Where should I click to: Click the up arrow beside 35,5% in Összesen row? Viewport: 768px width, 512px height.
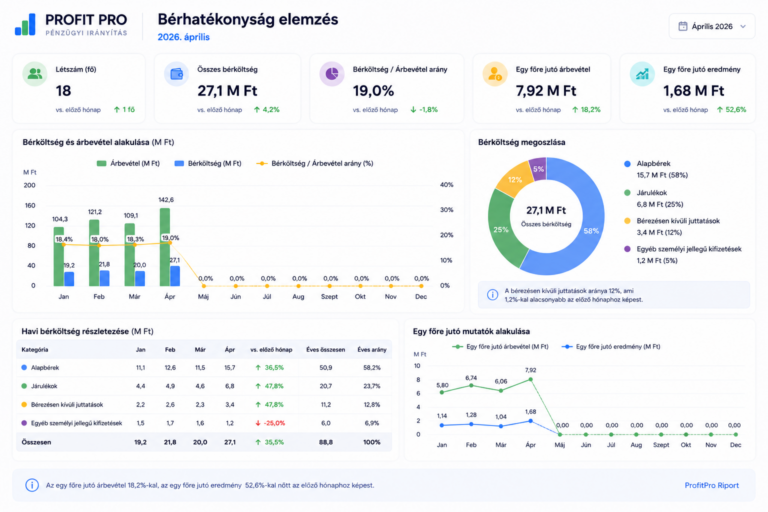point(258,442)
